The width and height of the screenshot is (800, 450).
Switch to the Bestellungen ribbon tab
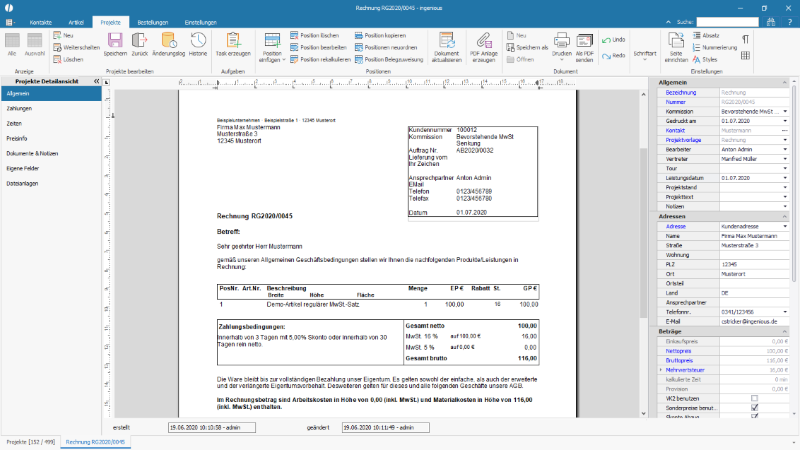coord(153,22)
